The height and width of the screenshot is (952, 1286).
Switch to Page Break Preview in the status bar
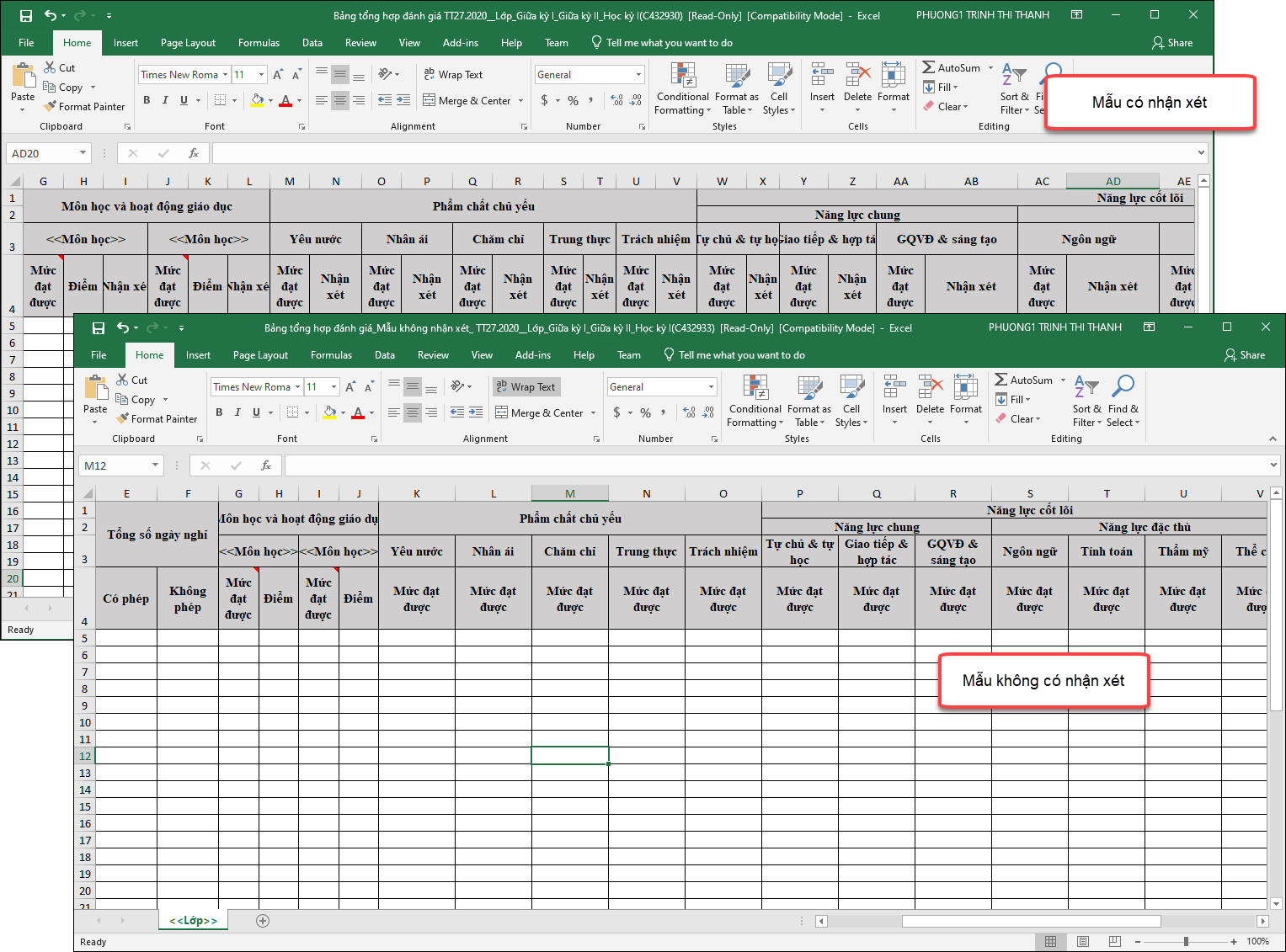(x=1114, y=942)
